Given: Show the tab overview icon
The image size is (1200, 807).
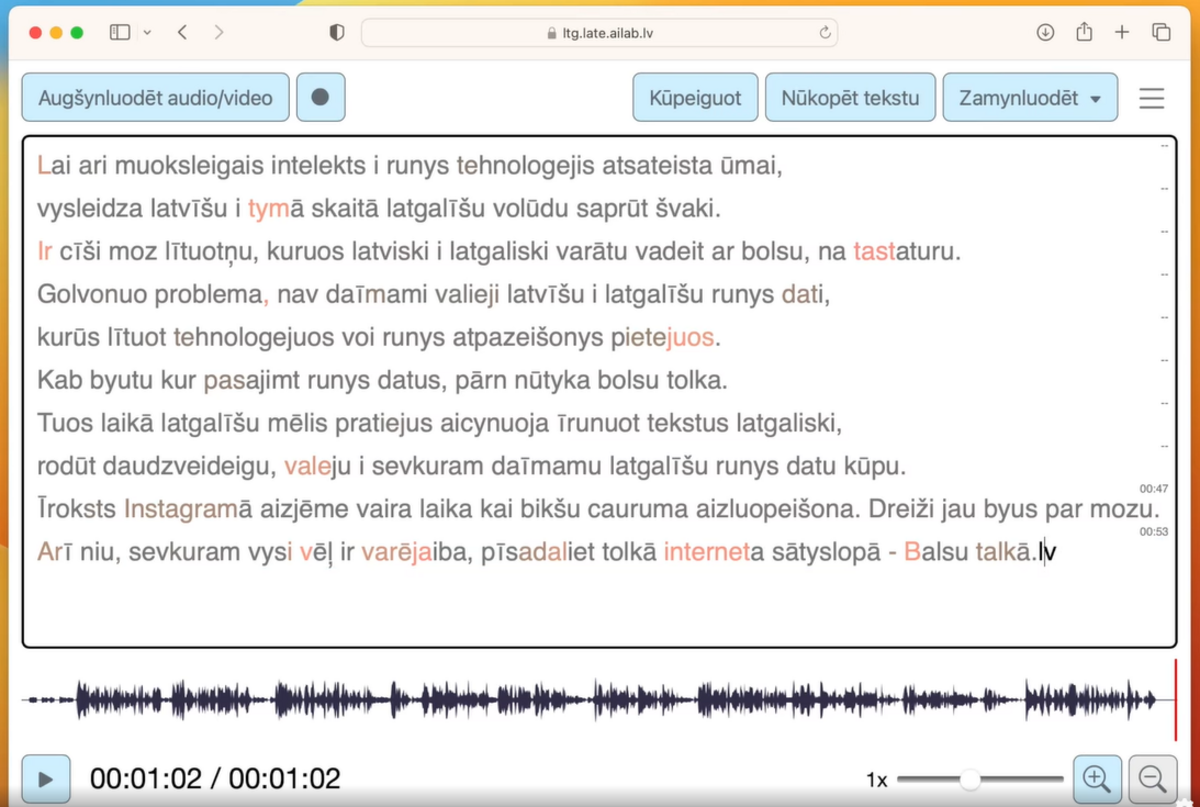Looking at the screenshot, I should [1161, 32].
